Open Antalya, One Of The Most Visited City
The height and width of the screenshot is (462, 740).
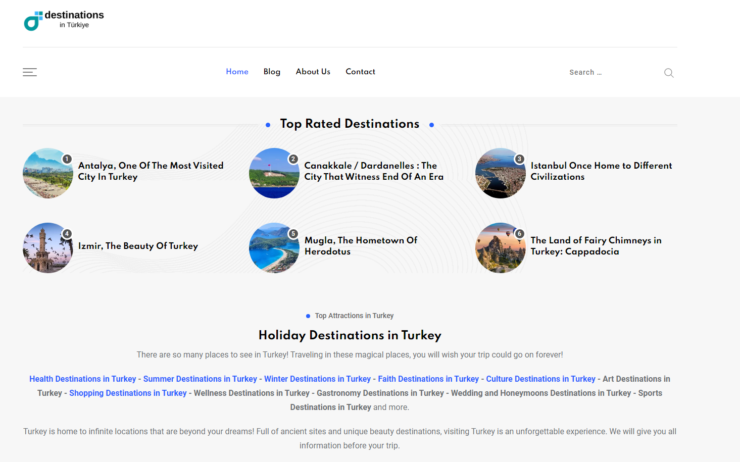click(151, 171)
